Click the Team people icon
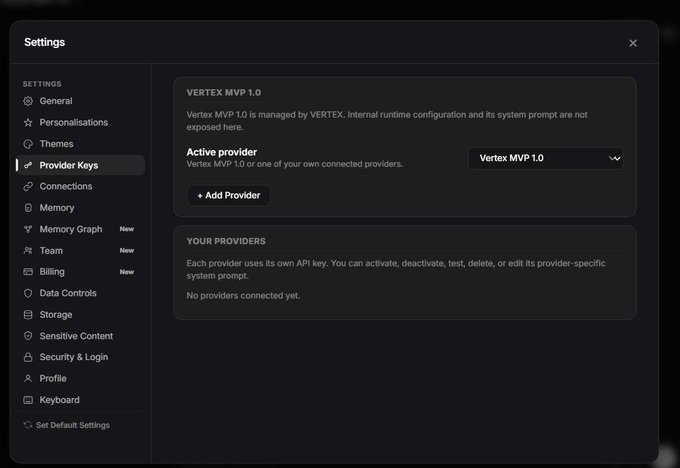The width and height of the screenshot is (680, 468). (28, 251)
